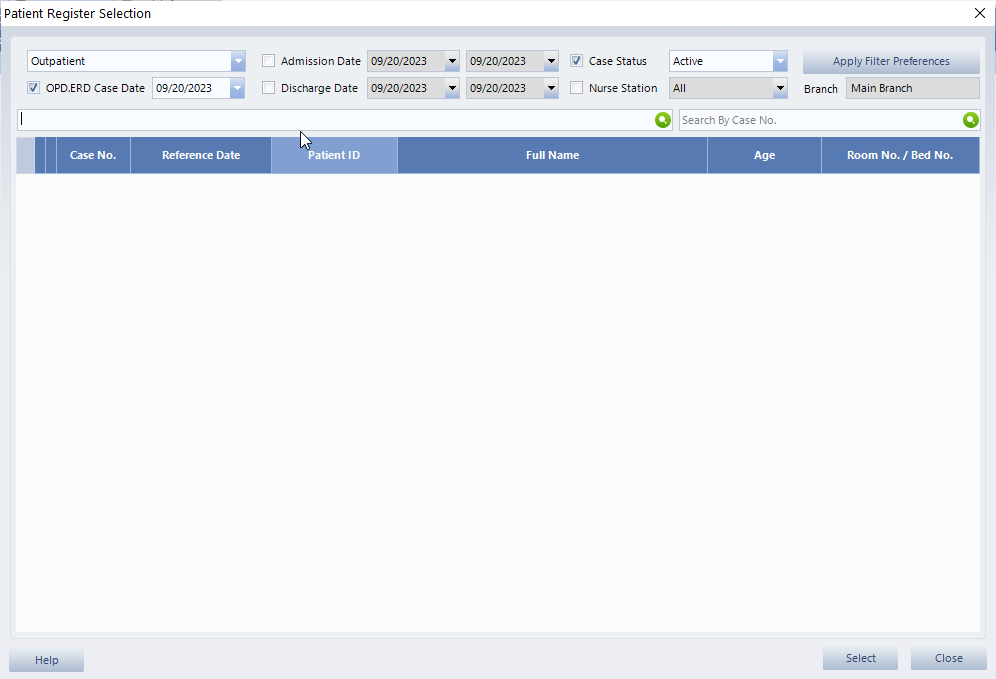Sort by the Case No. column header

tap(93, 155)
